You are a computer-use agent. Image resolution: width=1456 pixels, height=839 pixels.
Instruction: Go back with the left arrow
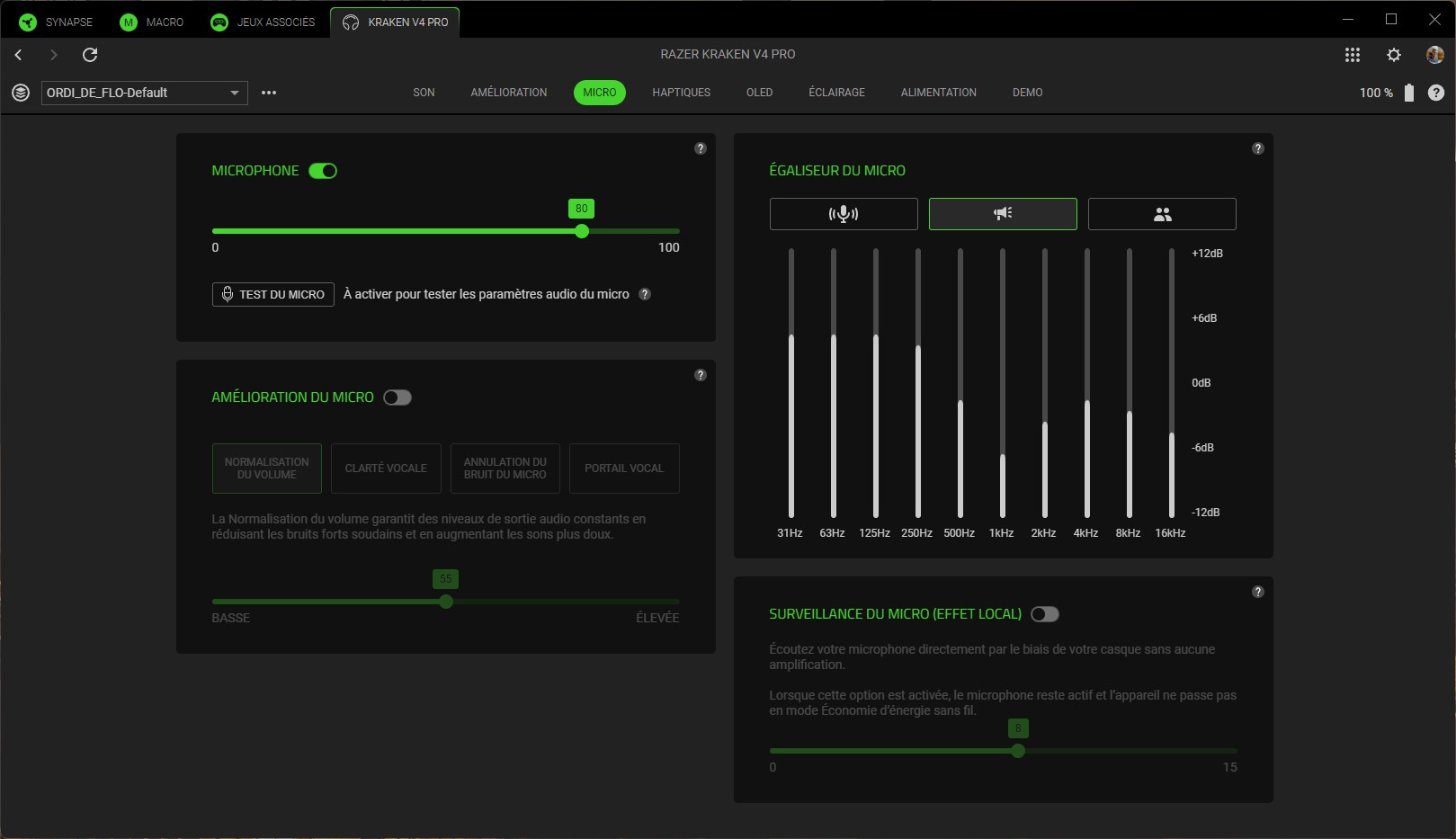click(x=18, y=55)
